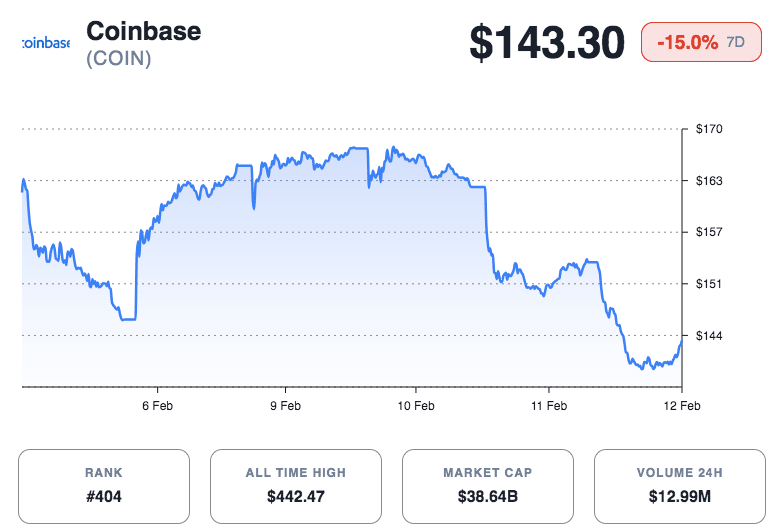The height and width of the screenshot is (528, 782).
Task: Open the Volume 24H card
Action: 680,486
